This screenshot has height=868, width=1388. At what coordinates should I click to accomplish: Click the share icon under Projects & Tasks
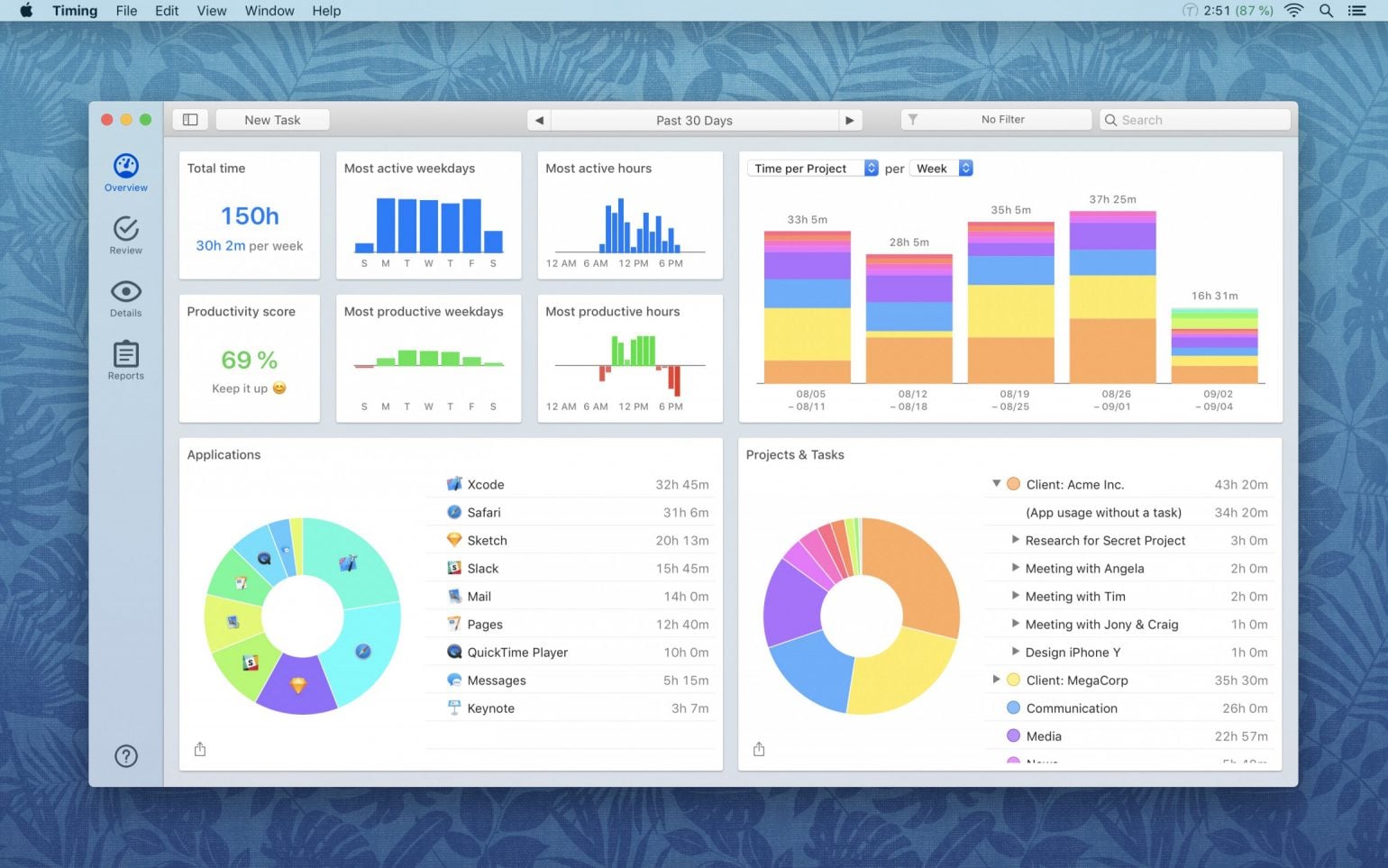click(x=759, y=749)
